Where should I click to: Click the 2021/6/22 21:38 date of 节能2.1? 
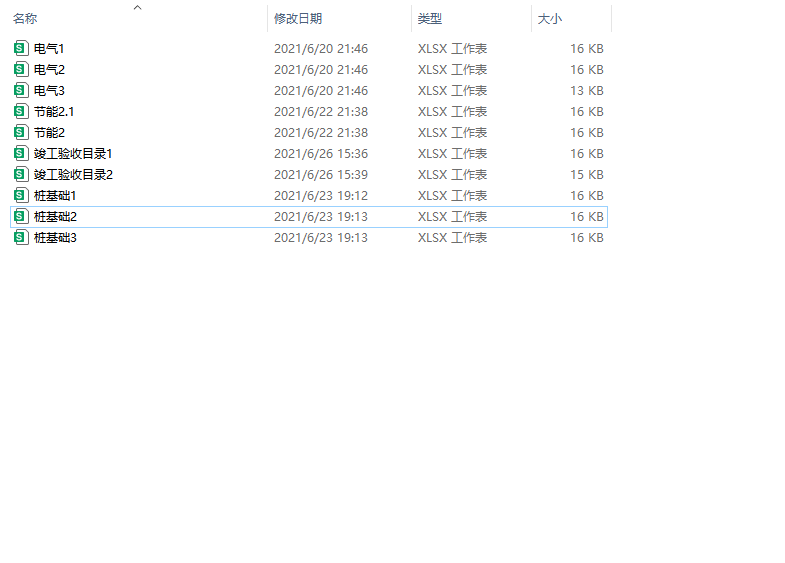(321, 111)
